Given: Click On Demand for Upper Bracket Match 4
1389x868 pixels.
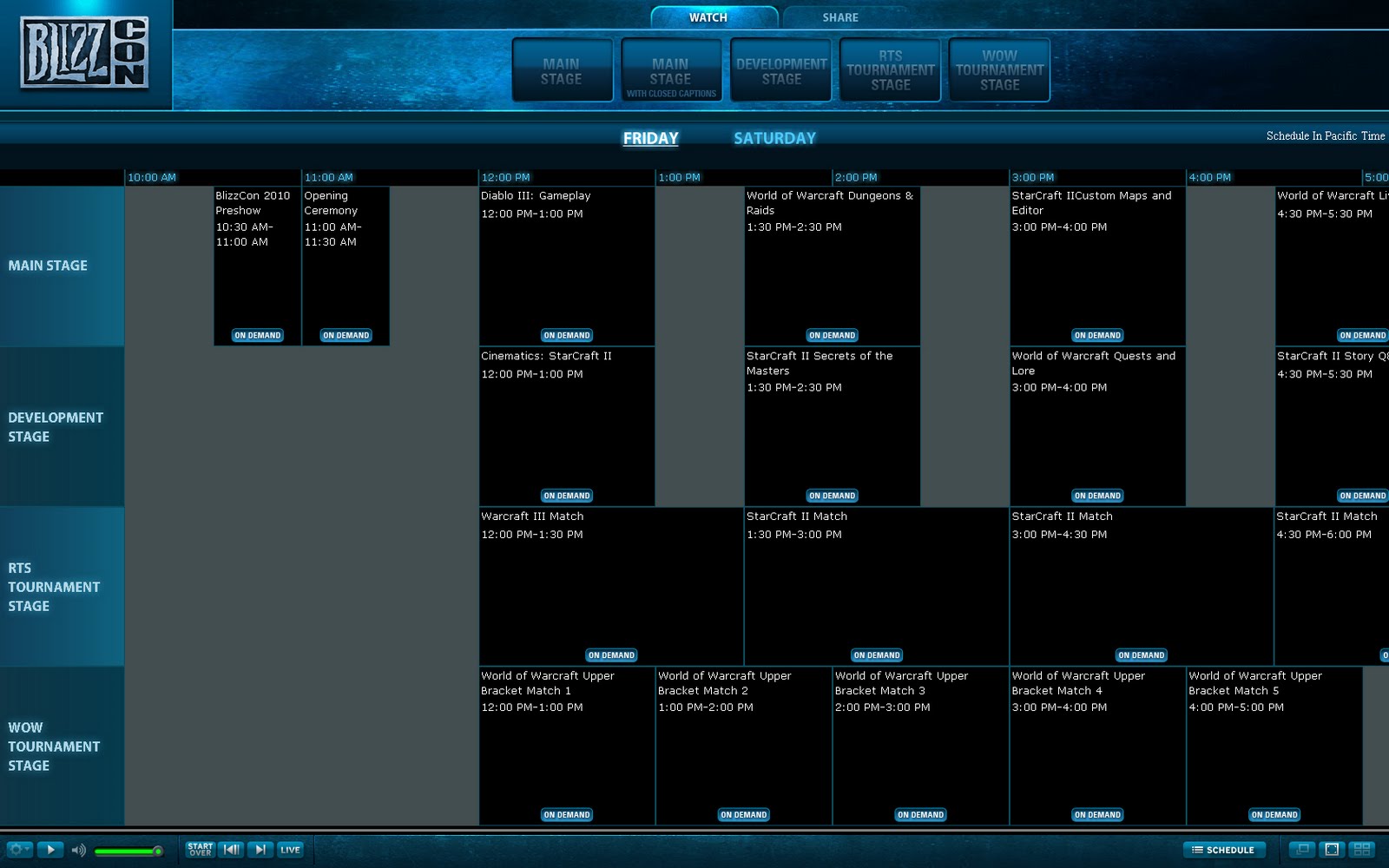Looking at the screenshot, I should click(x=1098, y=815).
